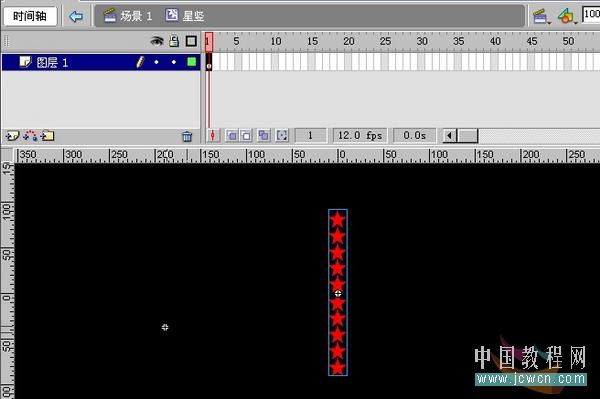Toggle the Onion Skin Outlines button
The height and width of the screenshot is (399, 600).
[246, 135]
